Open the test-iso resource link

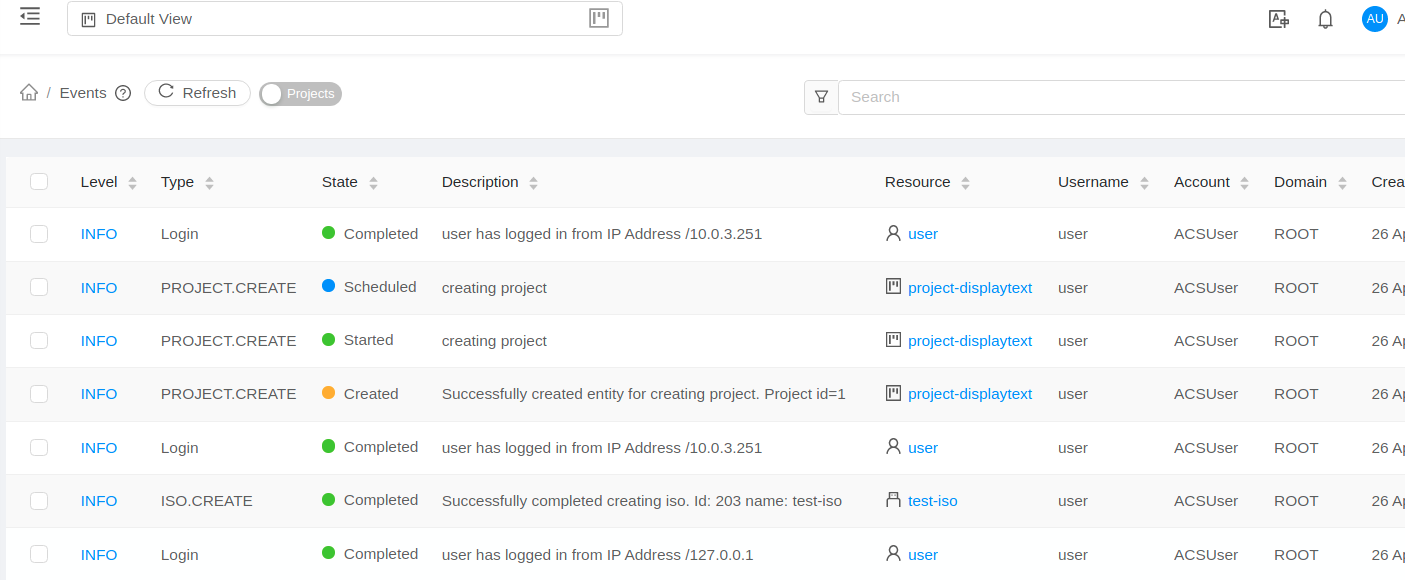pos(933,501)
